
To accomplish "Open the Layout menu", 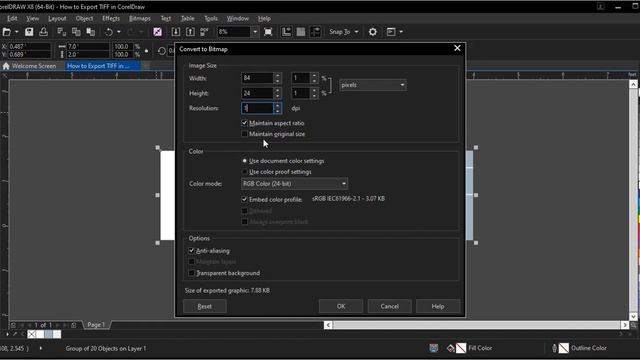I will [x=57, y=18].
